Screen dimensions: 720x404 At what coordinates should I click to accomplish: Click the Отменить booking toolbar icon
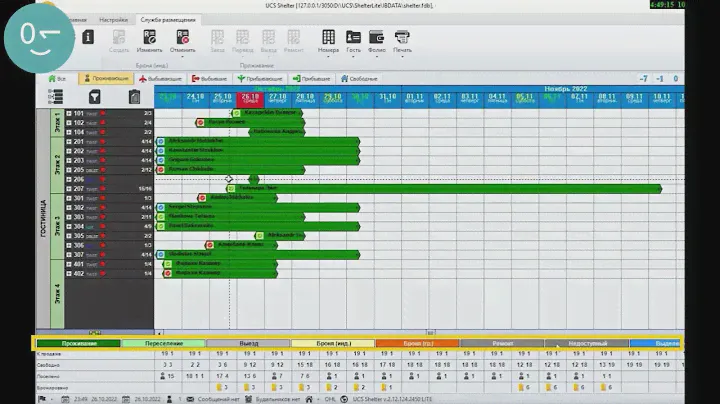[183, 40]
